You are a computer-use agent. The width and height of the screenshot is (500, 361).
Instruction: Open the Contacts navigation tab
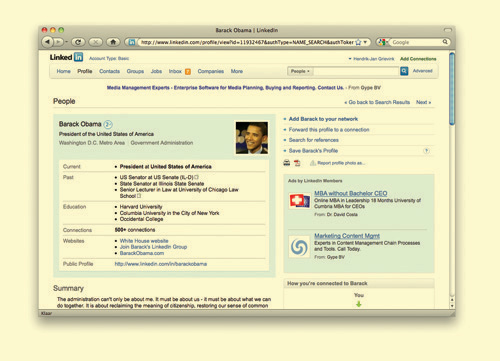(x=109, y=71)
